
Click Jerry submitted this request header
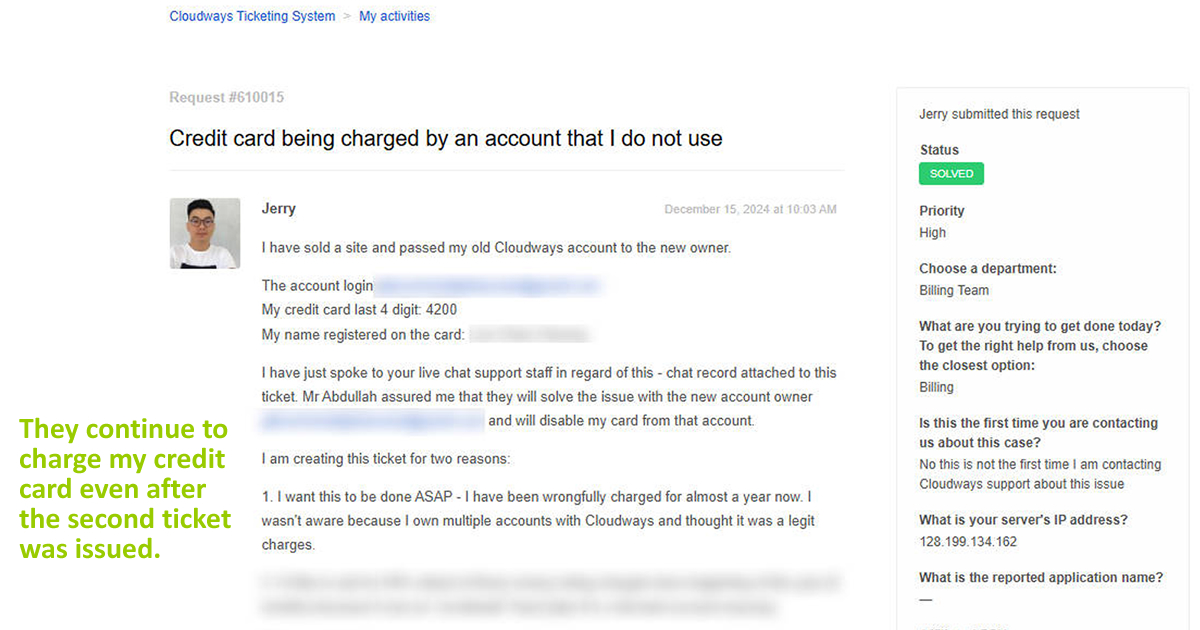pyautogui.click(x=999, y=113)
